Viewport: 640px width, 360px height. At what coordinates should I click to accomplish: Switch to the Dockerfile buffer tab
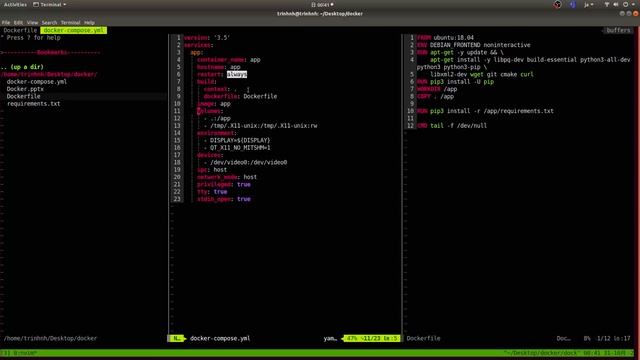click(x=20, y=30)
